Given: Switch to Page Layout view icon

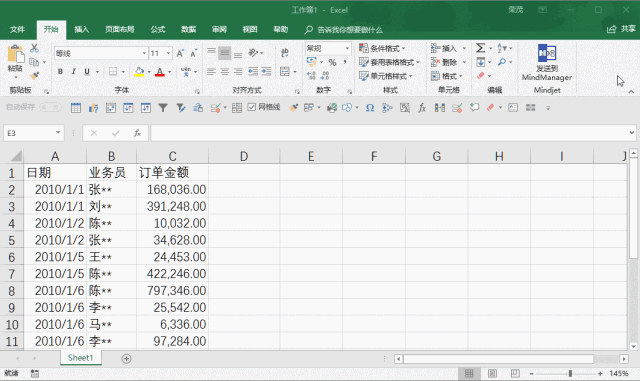Looking at the screenshot, I should (x=492, y=373).
